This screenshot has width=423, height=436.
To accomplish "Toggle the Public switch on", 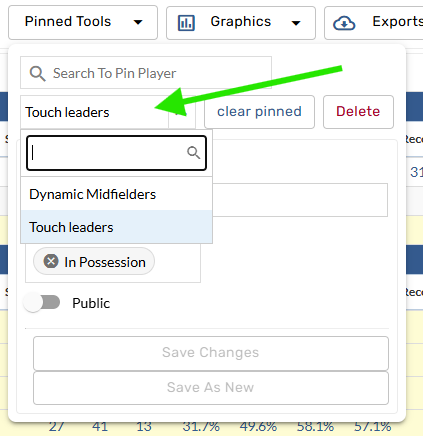I will pyautogui.click(x=42, y=303).
